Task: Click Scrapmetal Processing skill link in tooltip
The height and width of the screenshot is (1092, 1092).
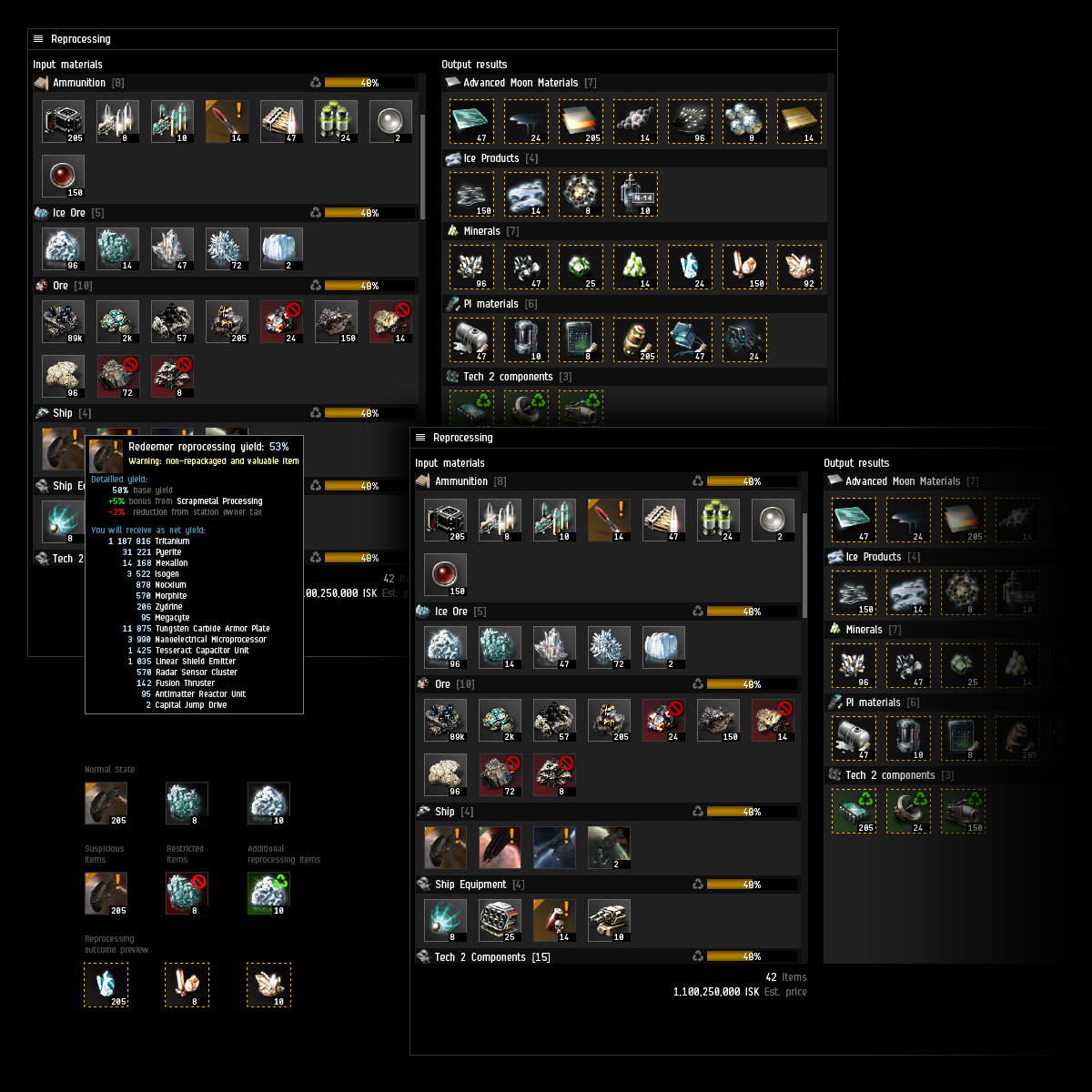Action: pyautogui.click(x=219, y=501)
